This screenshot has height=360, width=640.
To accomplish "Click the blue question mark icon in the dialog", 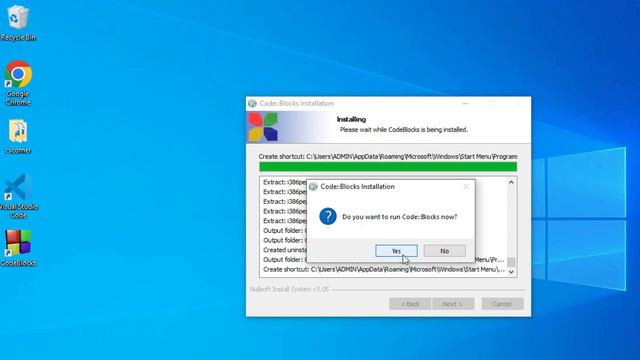I will tap(328, 216).
